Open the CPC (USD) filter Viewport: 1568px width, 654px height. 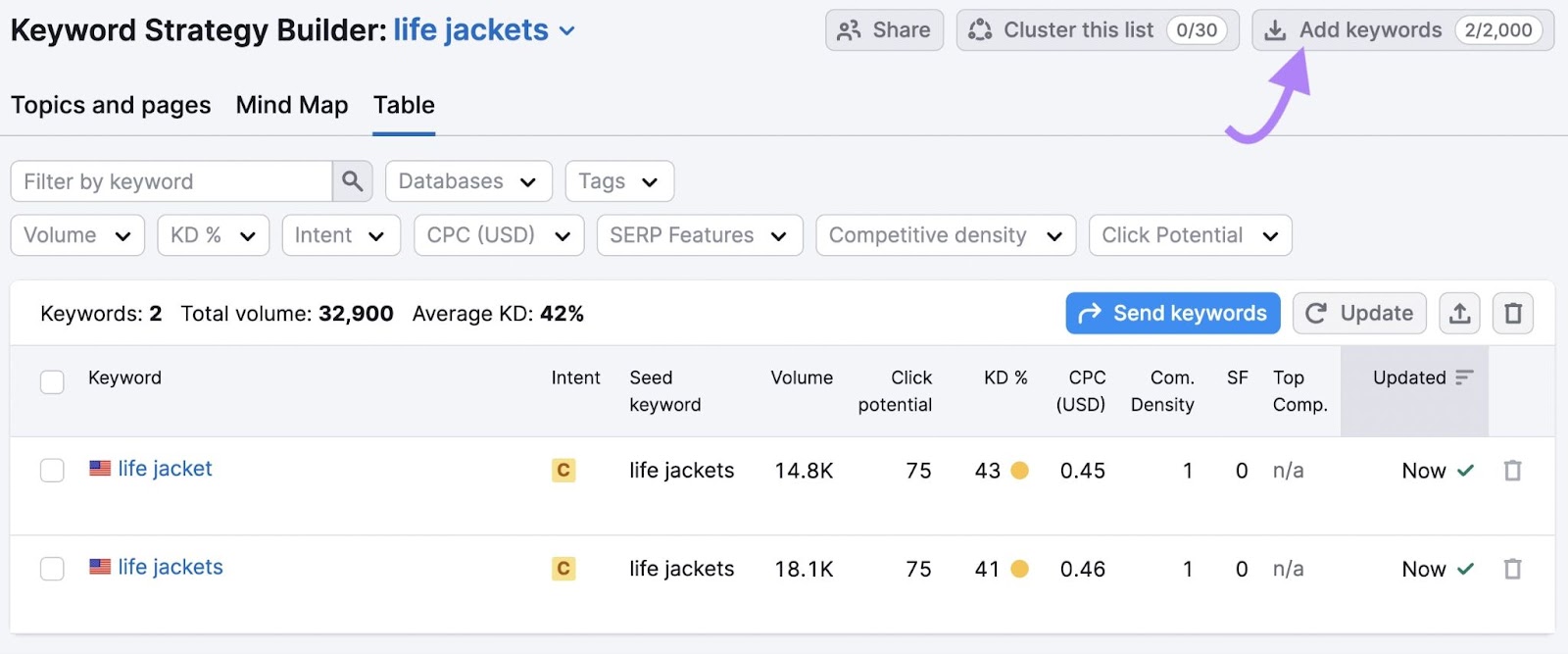click(499, 235)
